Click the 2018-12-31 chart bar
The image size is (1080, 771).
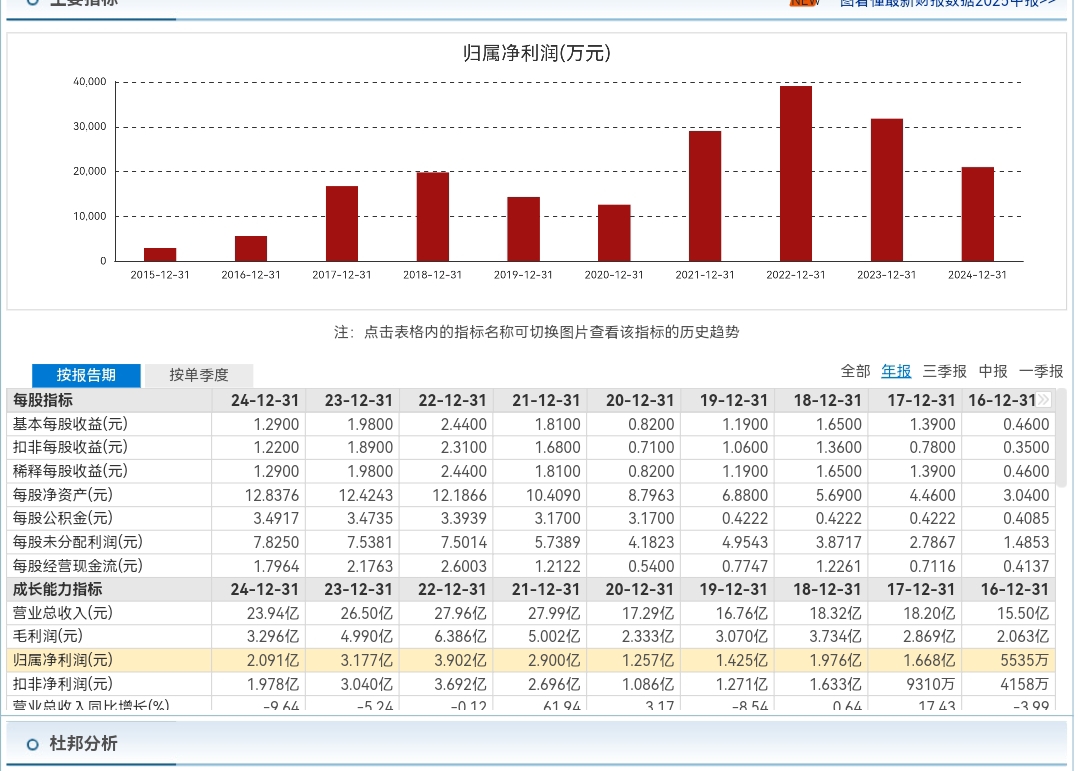coord(433,217)
